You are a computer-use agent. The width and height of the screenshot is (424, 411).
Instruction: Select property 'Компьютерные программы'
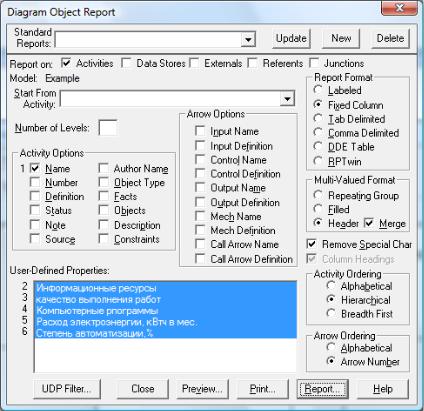(165, 310)
